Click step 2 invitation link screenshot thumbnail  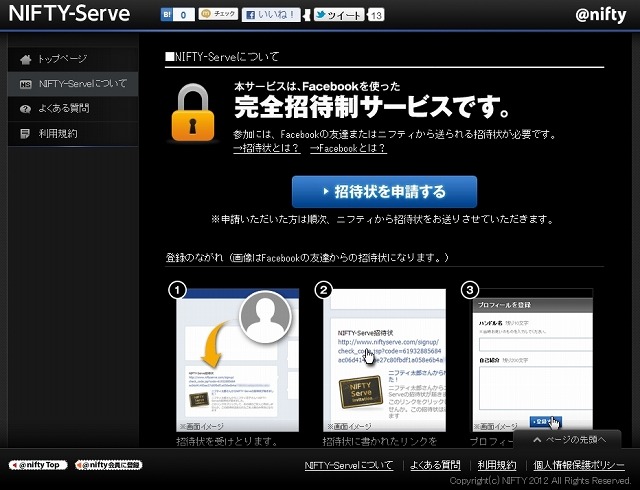pyautogui.click(x=384, y=360)
